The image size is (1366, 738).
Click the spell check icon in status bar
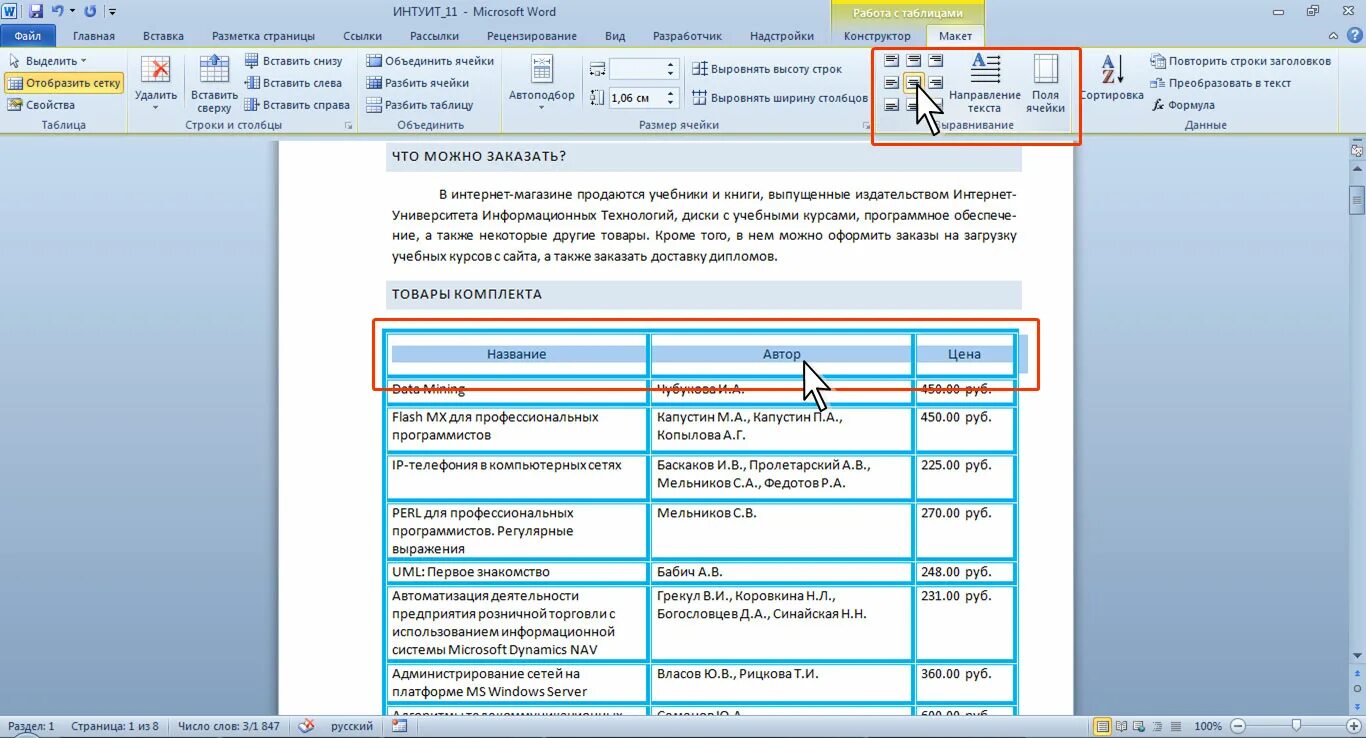pyautogui.click(x=306, y=726)
